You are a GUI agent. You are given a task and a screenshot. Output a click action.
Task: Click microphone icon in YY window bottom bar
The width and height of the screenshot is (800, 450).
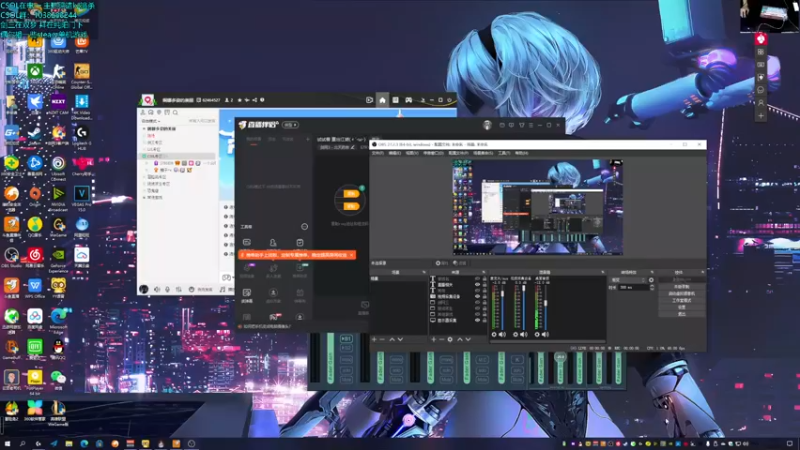tap(167, 289)
